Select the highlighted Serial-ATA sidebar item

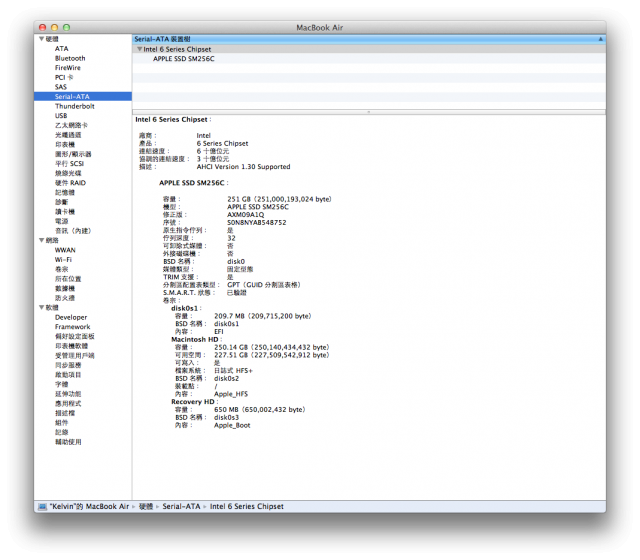click(83, 97)
